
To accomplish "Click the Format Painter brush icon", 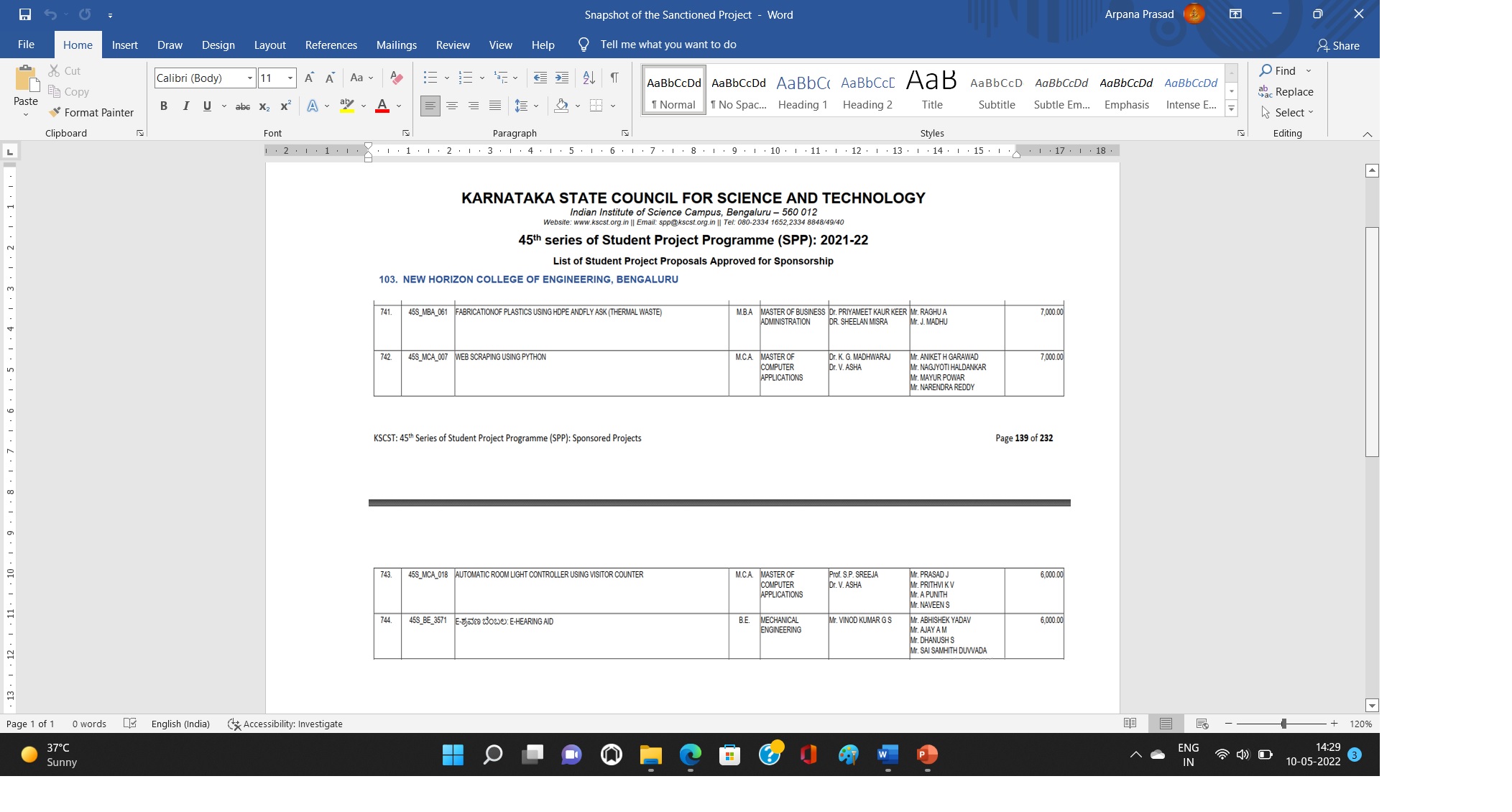I will 55,112.
